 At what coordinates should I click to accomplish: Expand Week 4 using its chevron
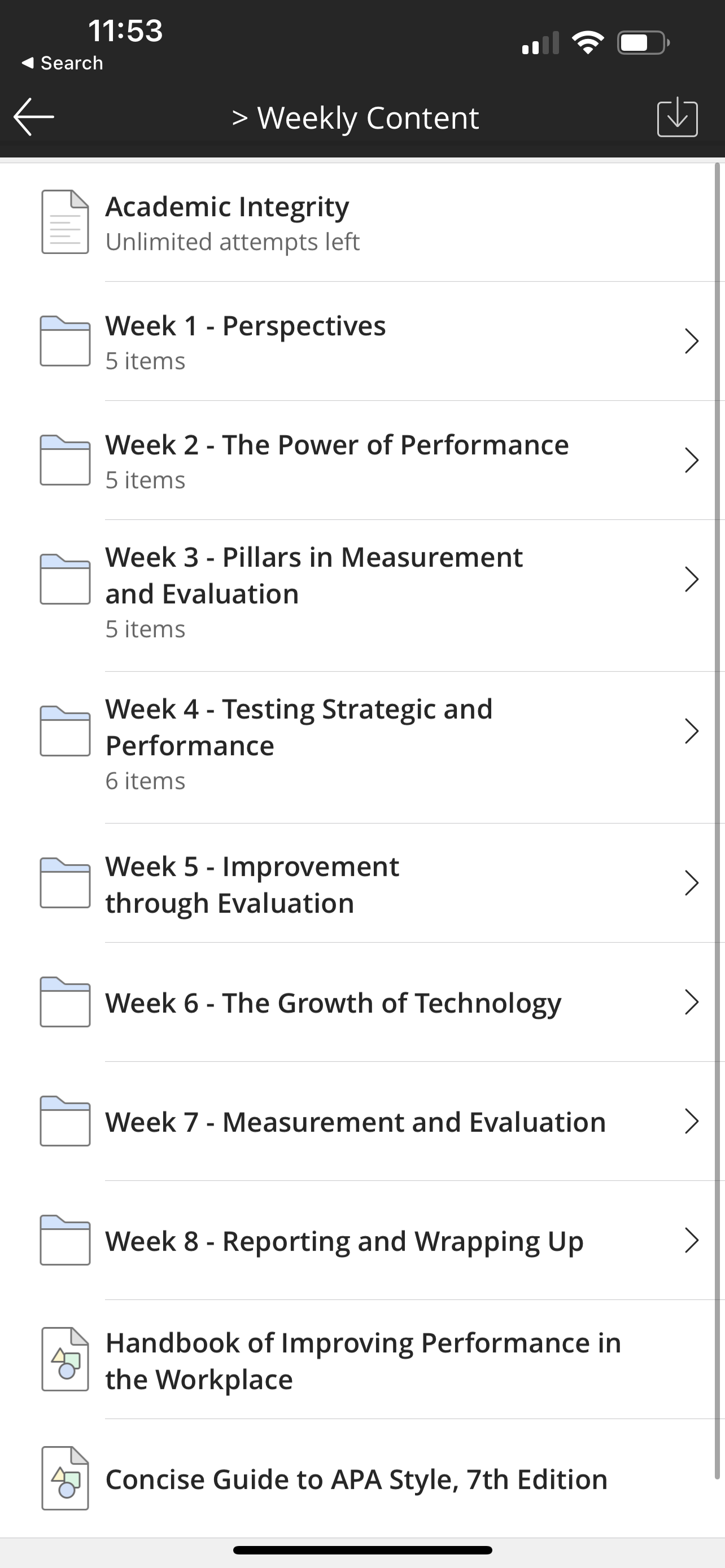[x=691, y=731]
